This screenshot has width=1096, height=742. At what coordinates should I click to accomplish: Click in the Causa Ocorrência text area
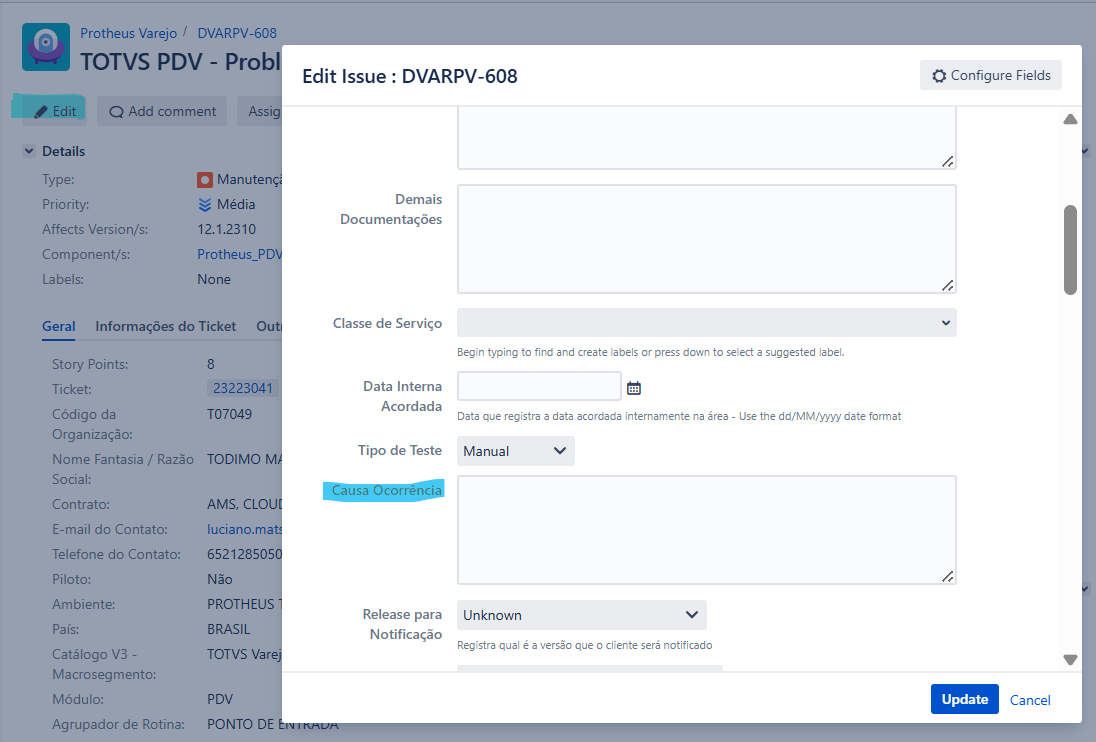(x=707, y=530)
